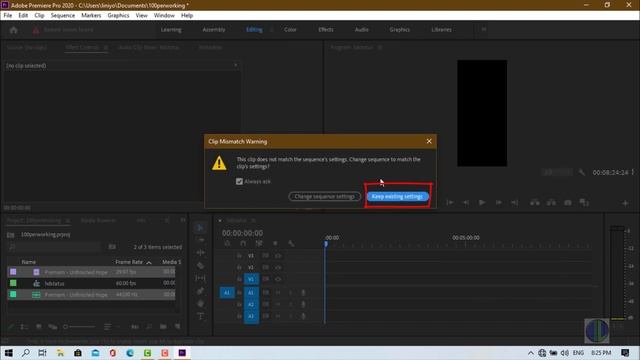Image resolution: width=640 pixels, height=360 pixels.
Task: Switch to the Color workspace tab
Action: (290, 29)
